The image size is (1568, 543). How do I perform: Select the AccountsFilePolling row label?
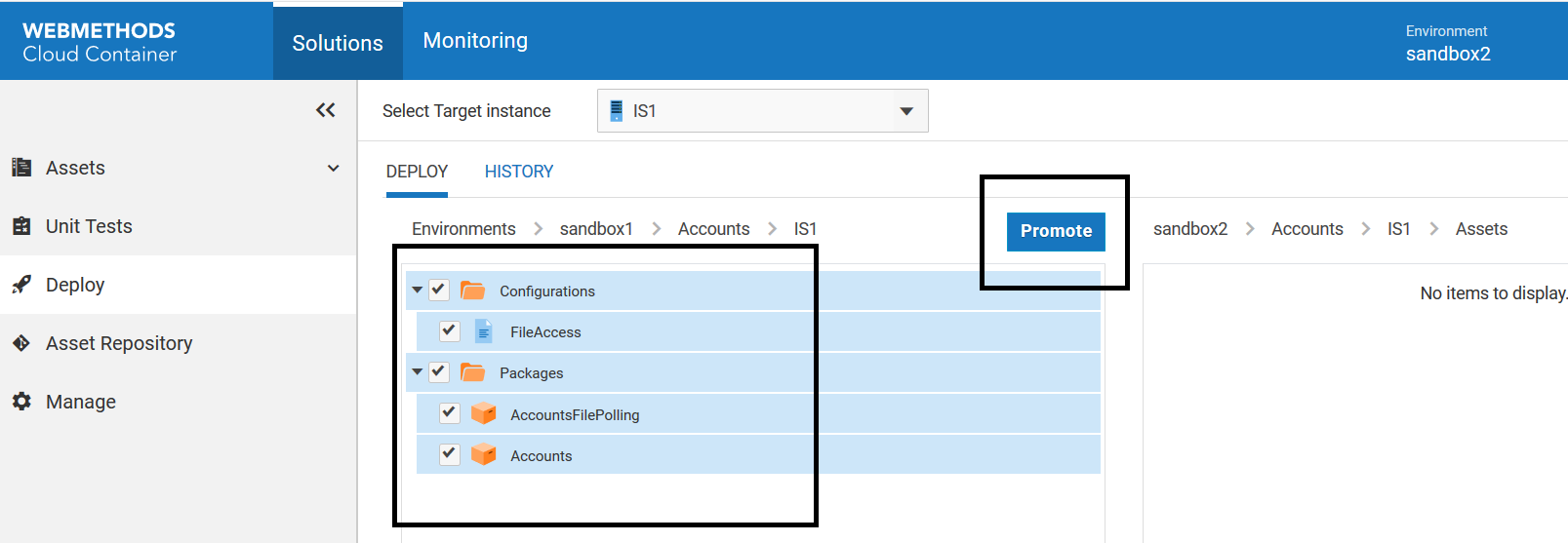[575, 415]
